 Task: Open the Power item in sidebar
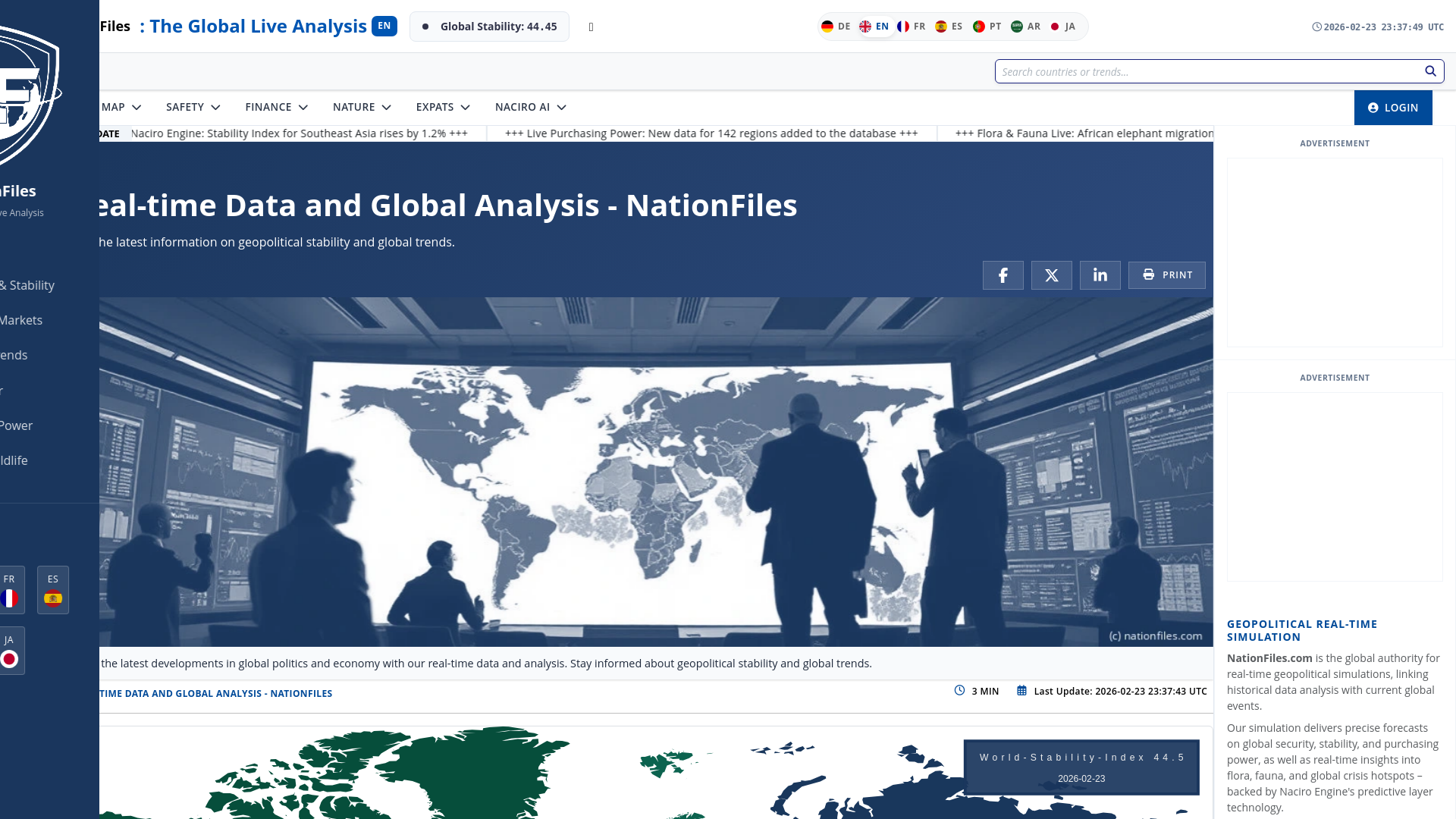(17, 425)
